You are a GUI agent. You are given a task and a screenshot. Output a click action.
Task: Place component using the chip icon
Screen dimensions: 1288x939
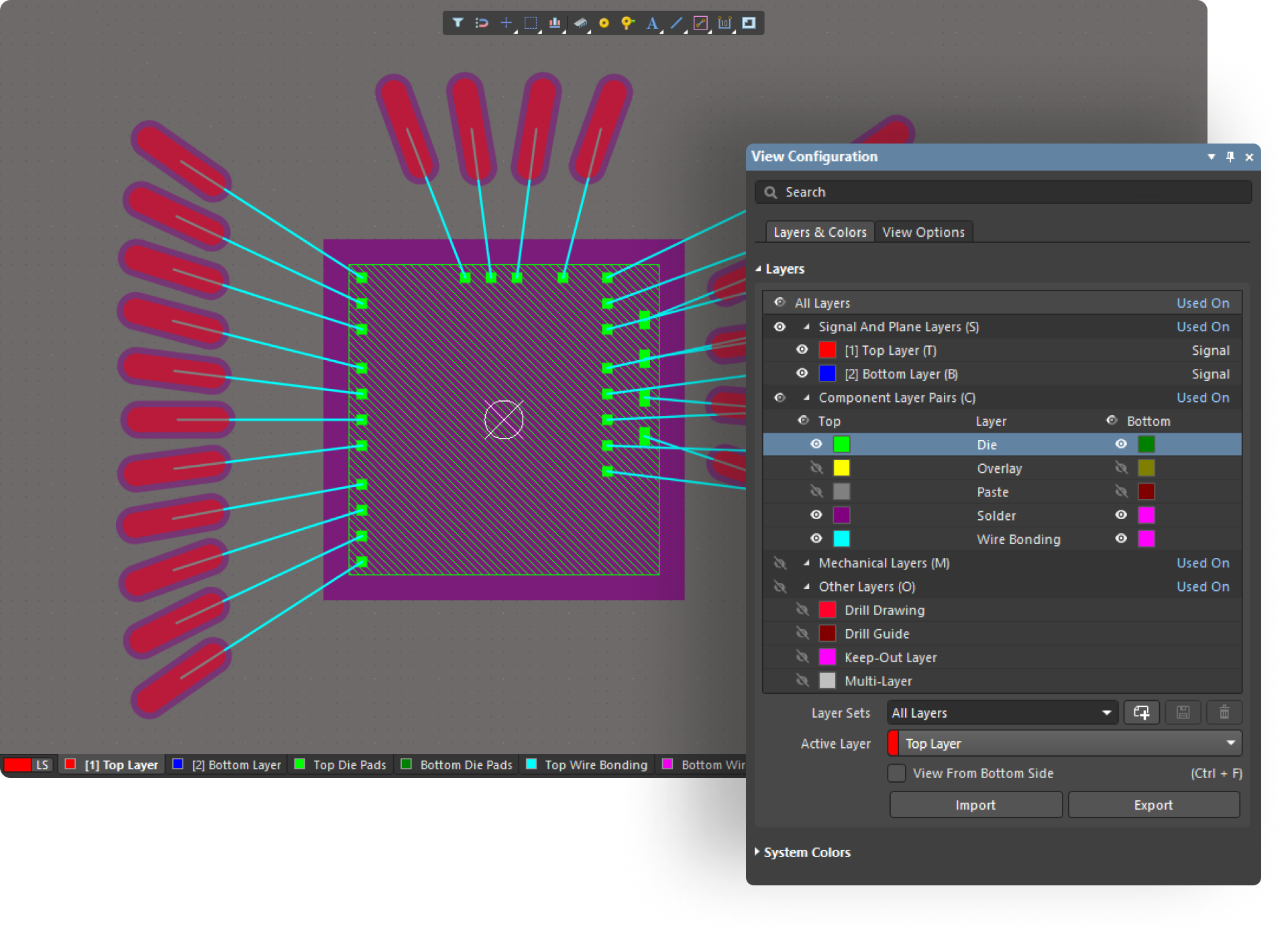(x=580, y=23)
